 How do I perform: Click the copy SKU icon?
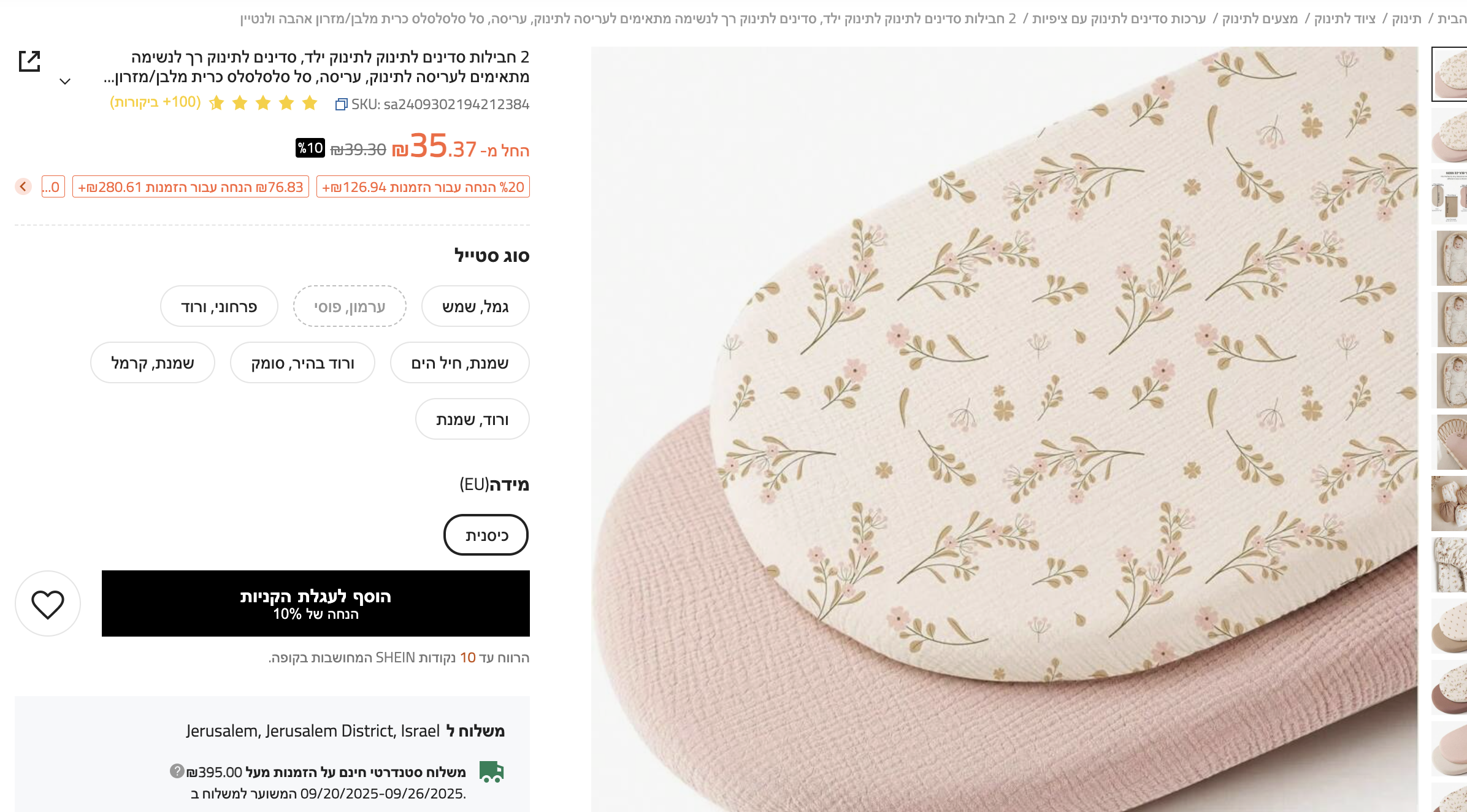click(x=341, y=105)
